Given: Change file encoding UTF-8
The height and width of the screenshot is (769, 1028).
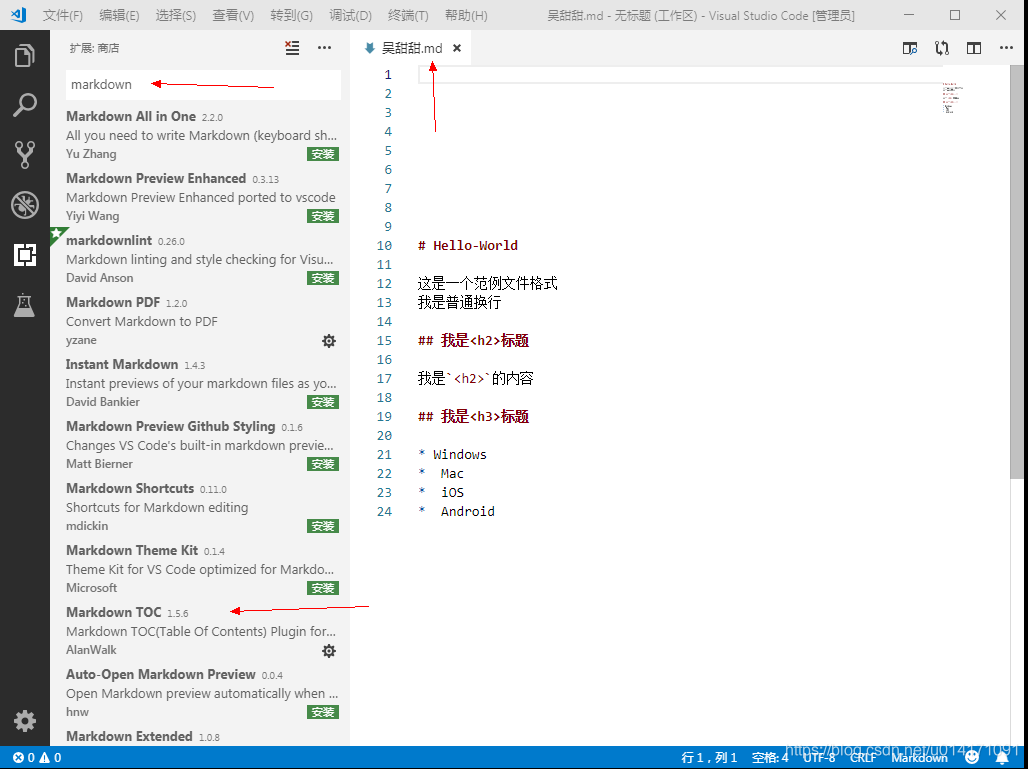Looking at the screenshot, I should pos(819,758).
